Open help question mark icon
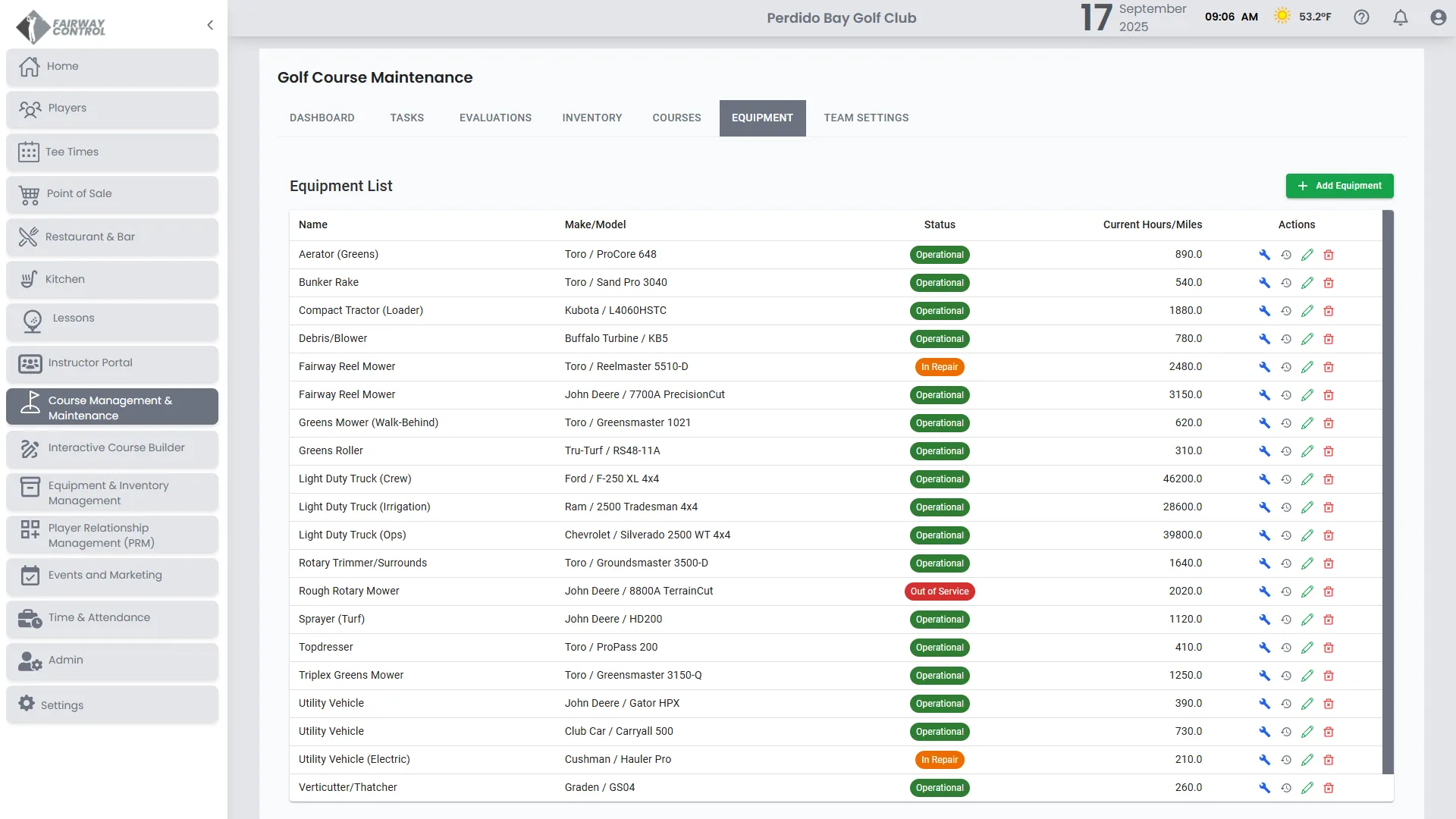1456x819 pixels. [1362, 17]
